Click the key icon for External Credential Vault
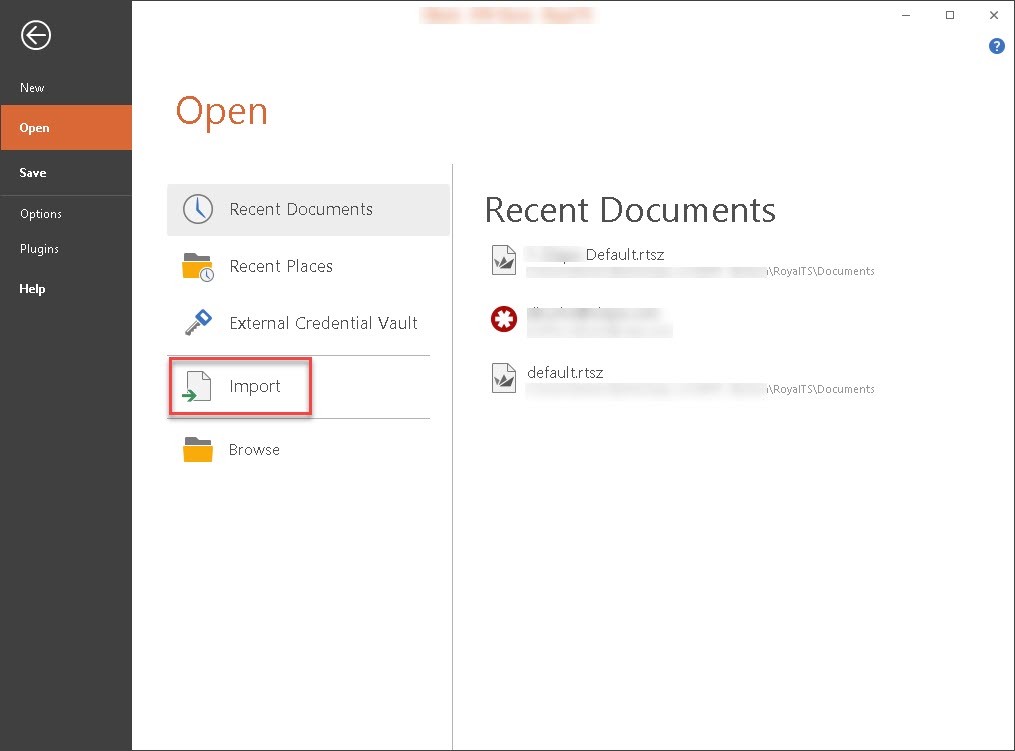Viewport: 1015px width, 751px height. click(198, 323)
